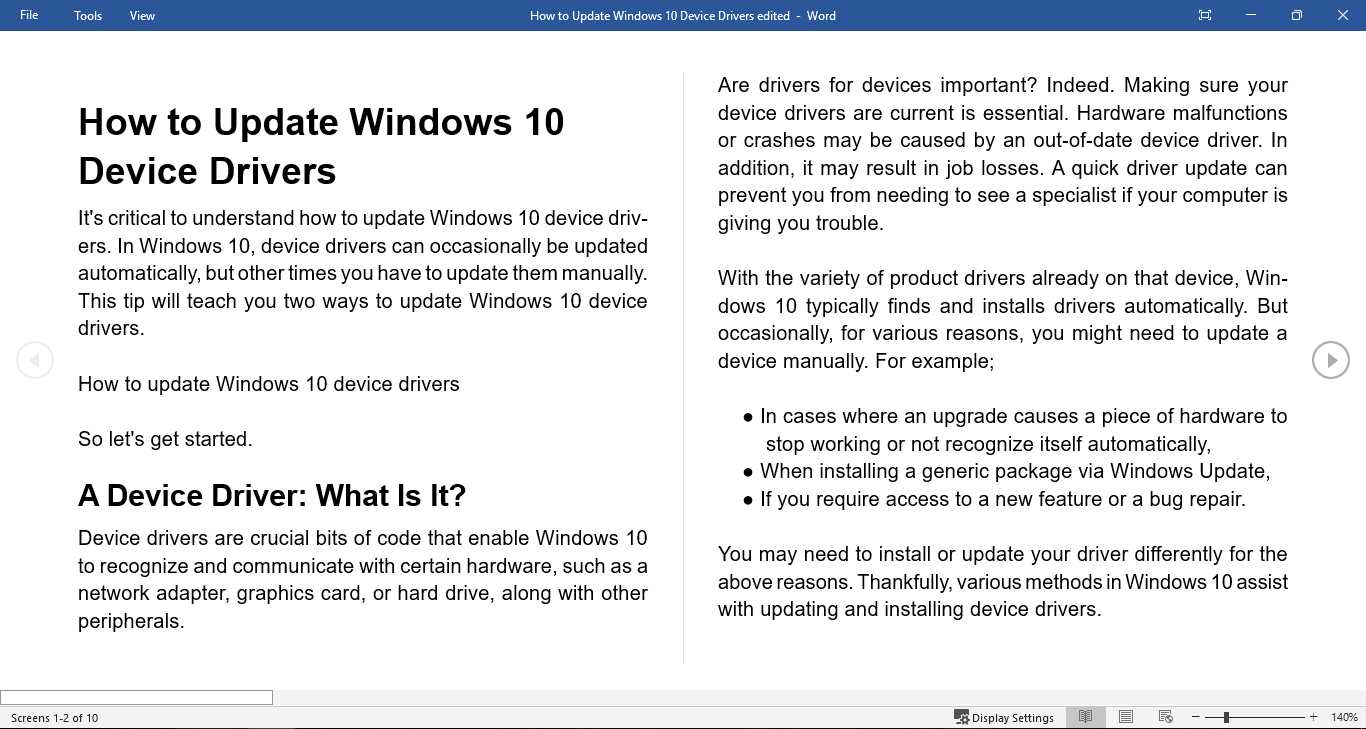Image resolution: width=1366 pixels, height=729 pixels.
Task: Open the File menu
Action: tap(29, 15)
